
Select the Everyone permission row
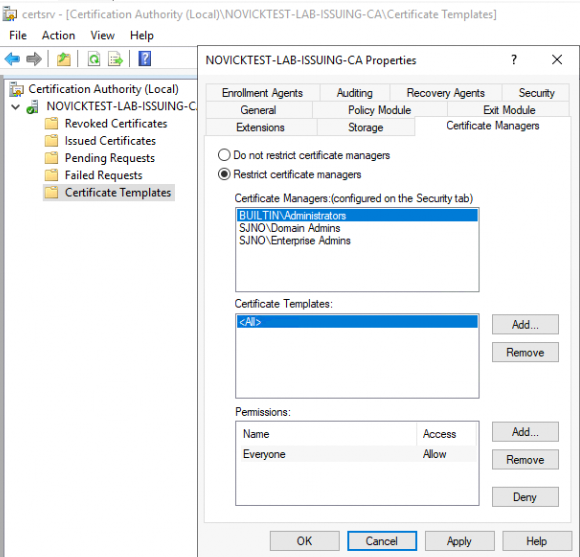[x=357, y=454]
